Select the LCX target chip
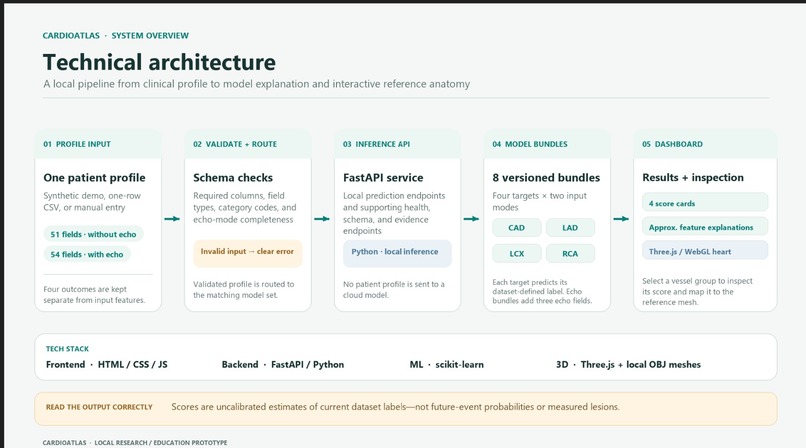The height and width of the screenshot is (448, 806). 517,253
